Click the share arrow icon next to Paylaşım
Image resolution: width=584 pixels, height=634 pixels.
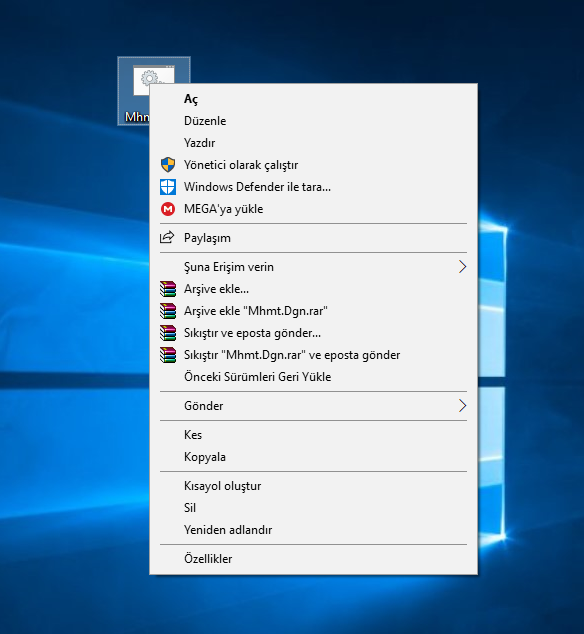pos(167,237)
